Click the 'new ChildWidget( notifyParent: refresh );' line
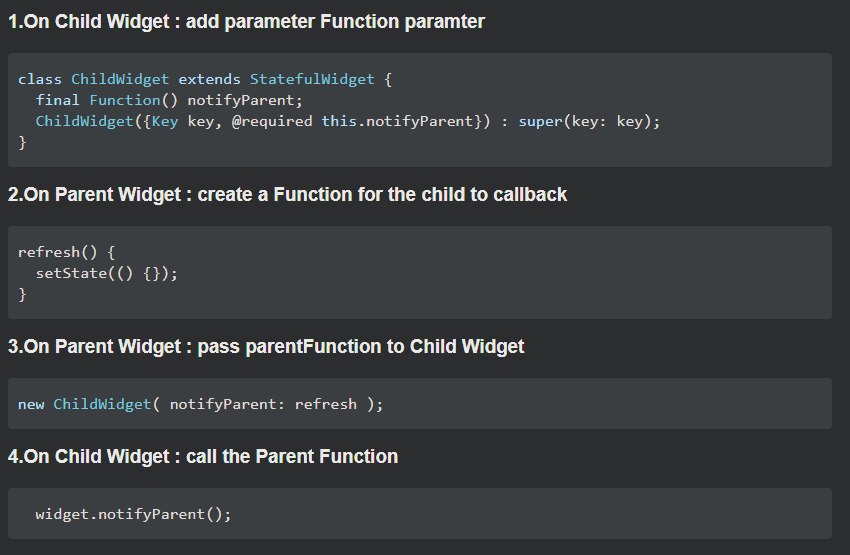The image size is (850, 555). tap(201, 404)
